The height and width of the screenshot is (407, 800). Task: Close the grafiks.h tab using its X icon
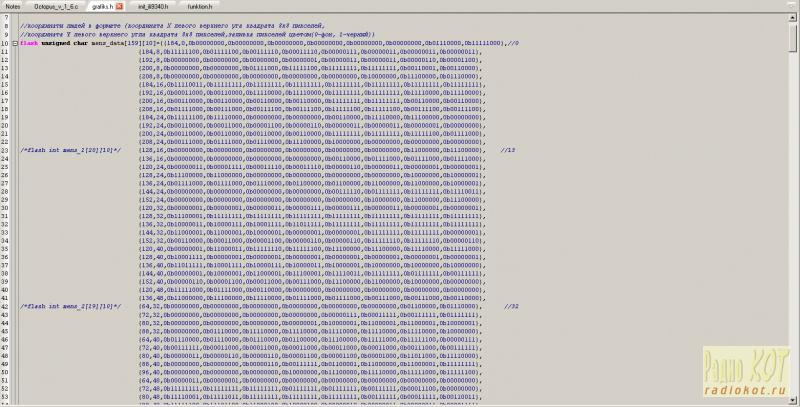tap(119, 6)
